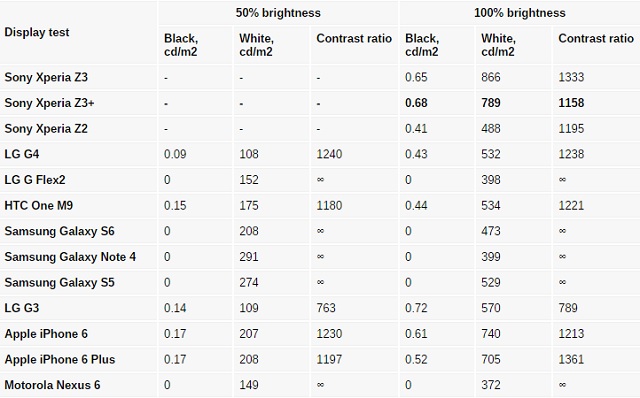Screen dimensions: 640x398
Task: Select the 100% brightness column header
Action: 520,13
